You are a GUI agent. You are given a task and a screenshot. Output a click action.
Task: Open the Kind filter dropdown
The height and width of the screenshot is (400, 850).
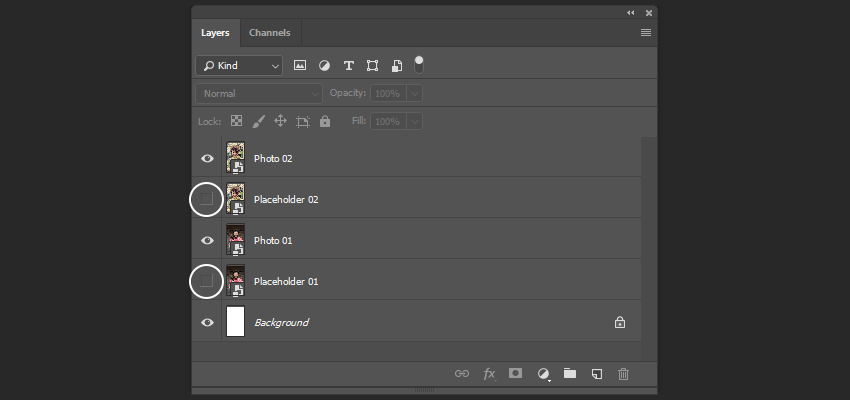pos(239,66)
